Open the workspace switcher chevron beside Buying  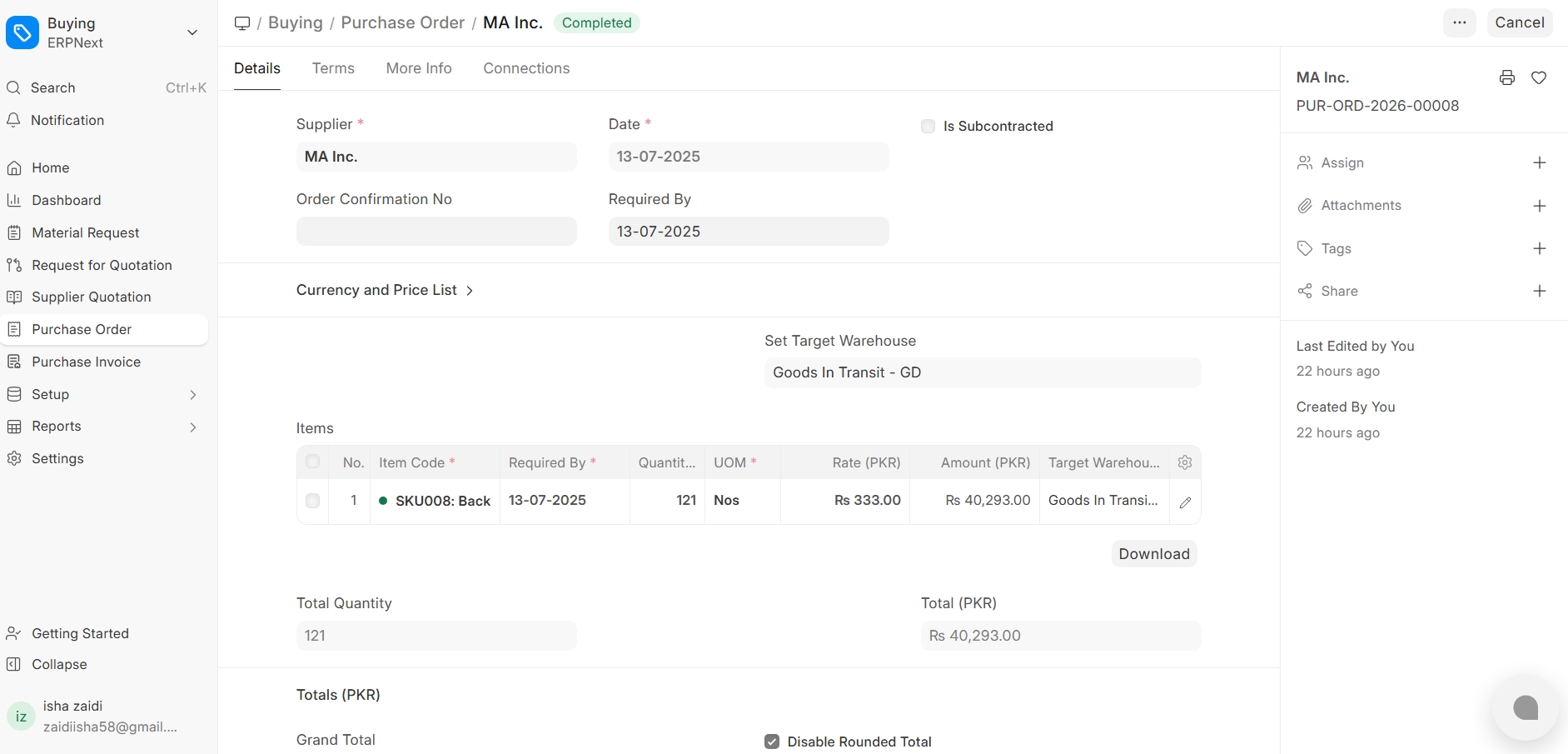click(x=192, y=32)
